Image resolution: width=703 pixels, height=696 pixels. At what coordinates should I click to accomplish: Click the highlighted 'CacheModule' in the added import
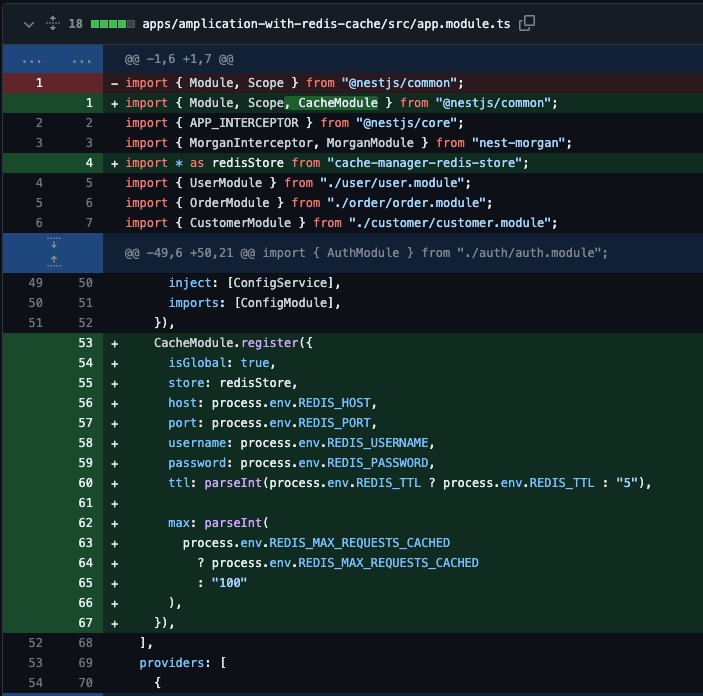(x=338, y=103)
